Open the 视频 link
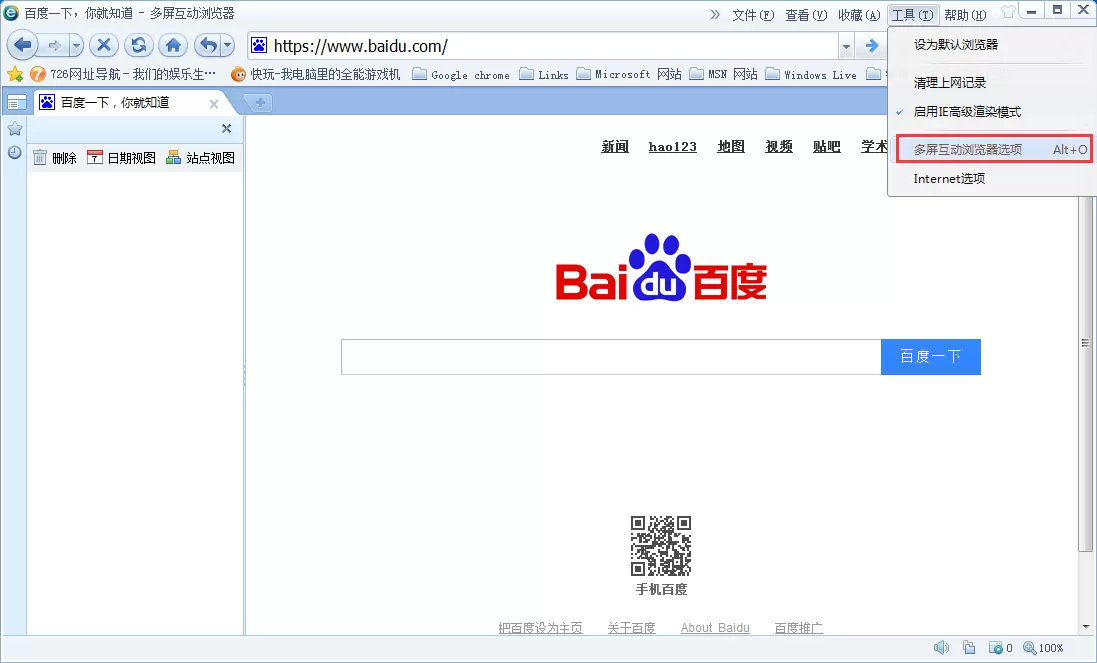Screen dimensions: 1097x663 (x=779, y=146)
